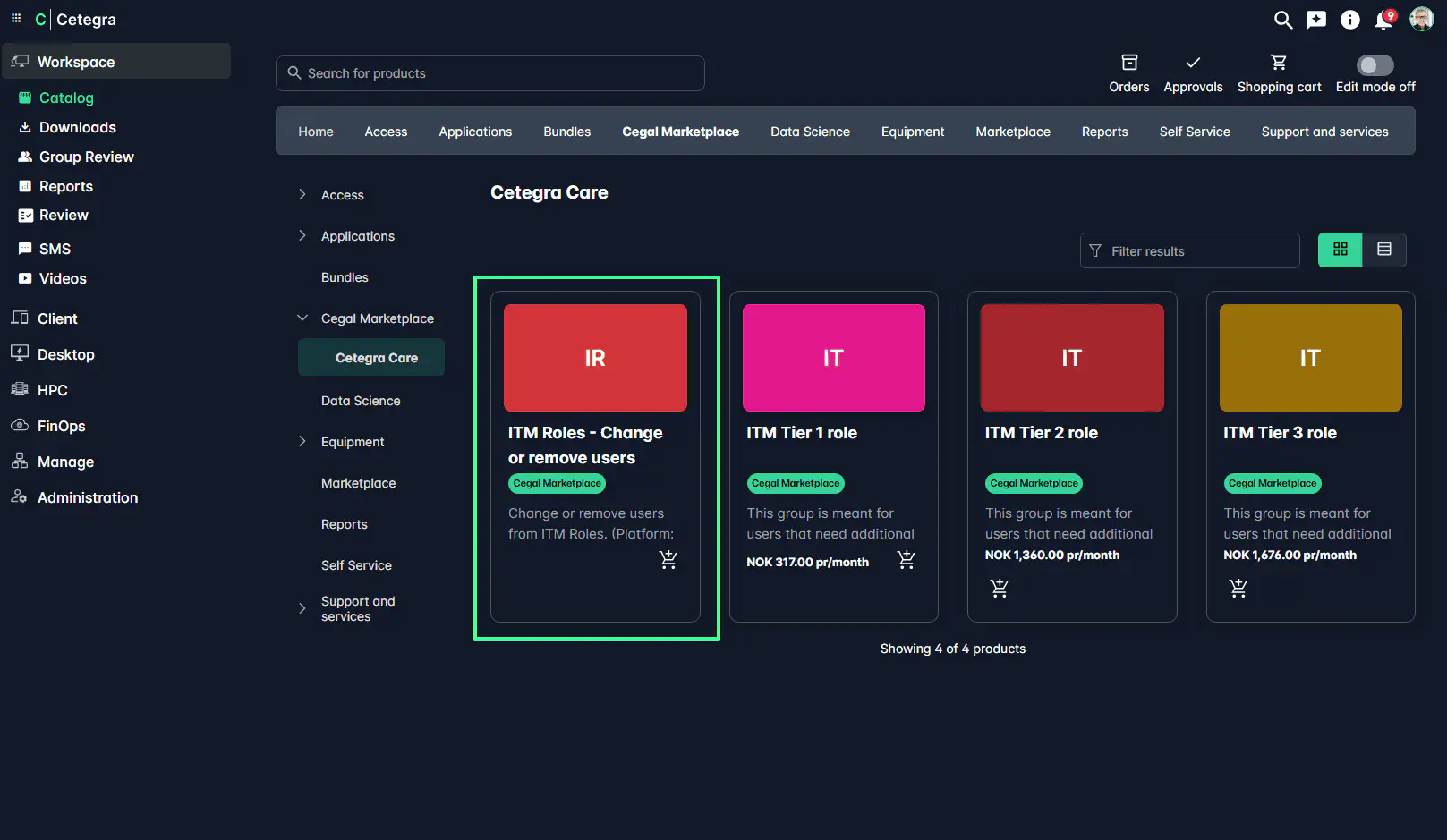This screenshot has width=1447, height=840.
Task: Open the Orders icon
Action: [1128, 72]
